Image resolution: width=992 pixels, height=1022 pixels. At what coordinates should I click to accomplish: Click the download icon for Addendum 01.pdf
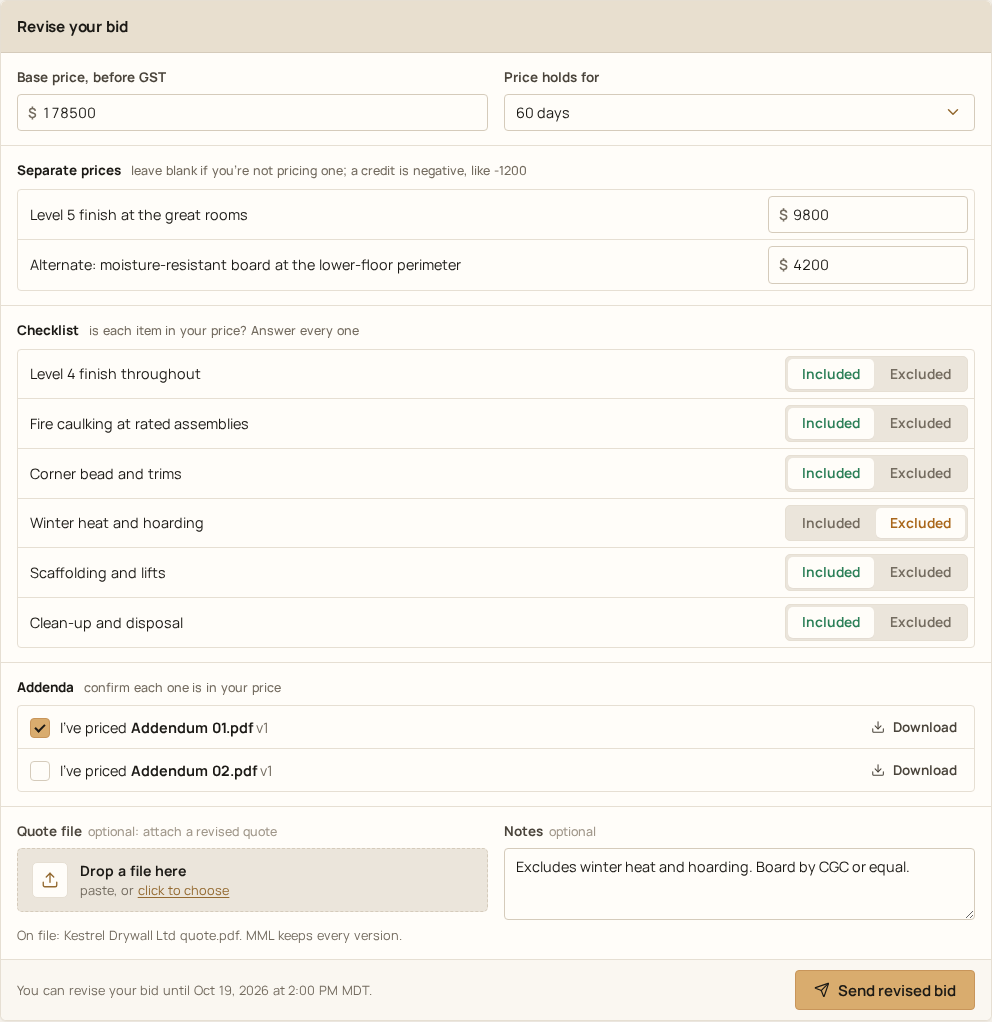(x=878, y=727)
